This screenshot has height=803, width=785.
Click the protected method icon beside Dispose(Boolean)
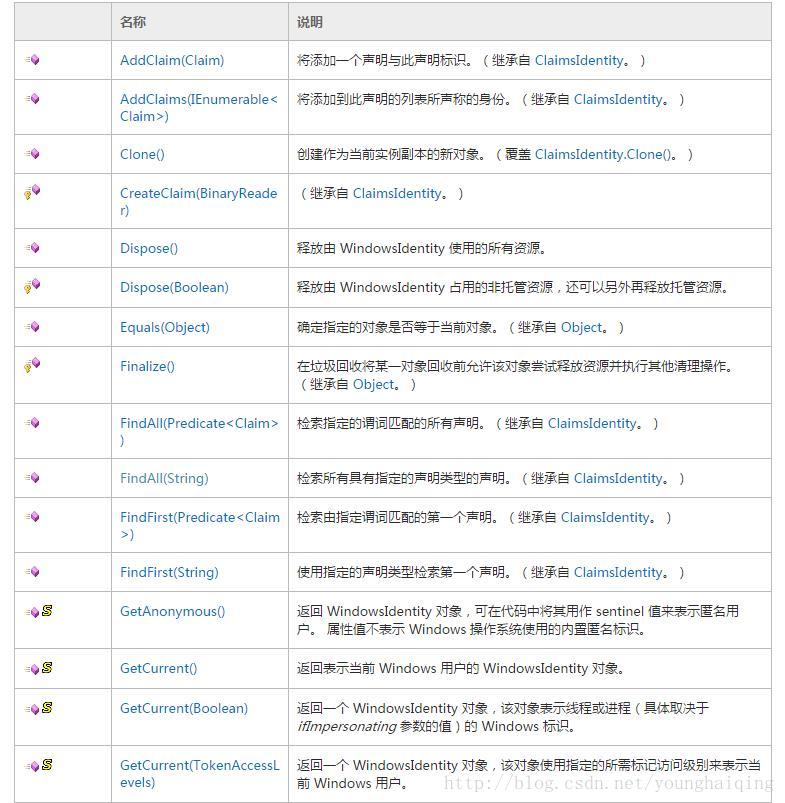tap(32, 286)
